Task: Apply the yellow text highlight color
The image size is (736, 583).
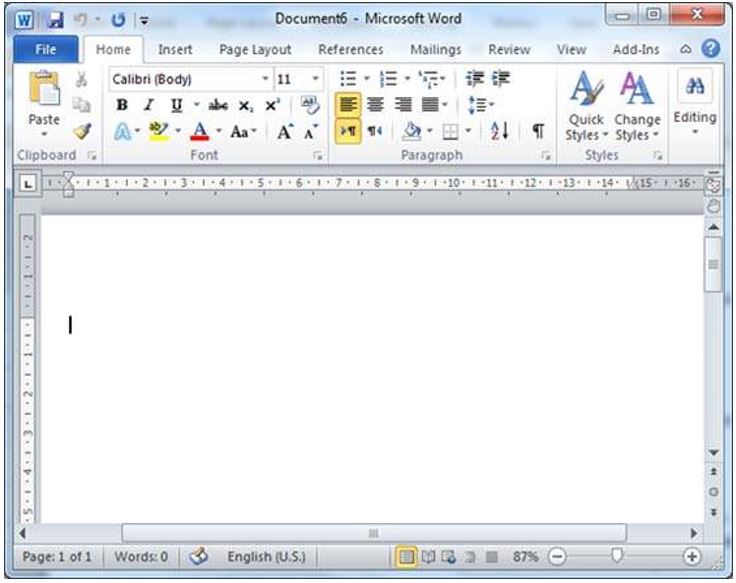Action: click(158, 131)
